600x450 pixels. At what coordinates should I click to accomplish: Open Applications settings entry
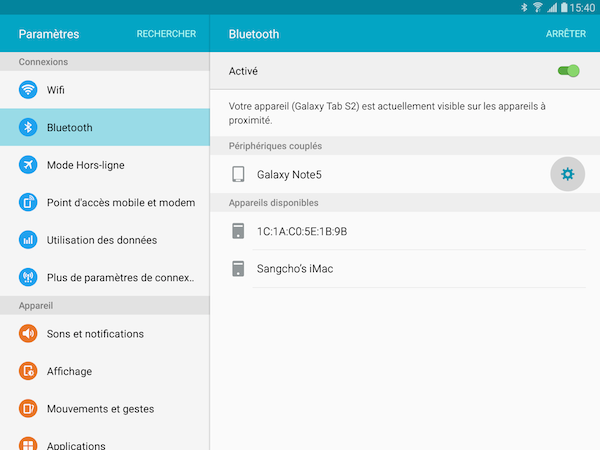click(x=105, y=439)
